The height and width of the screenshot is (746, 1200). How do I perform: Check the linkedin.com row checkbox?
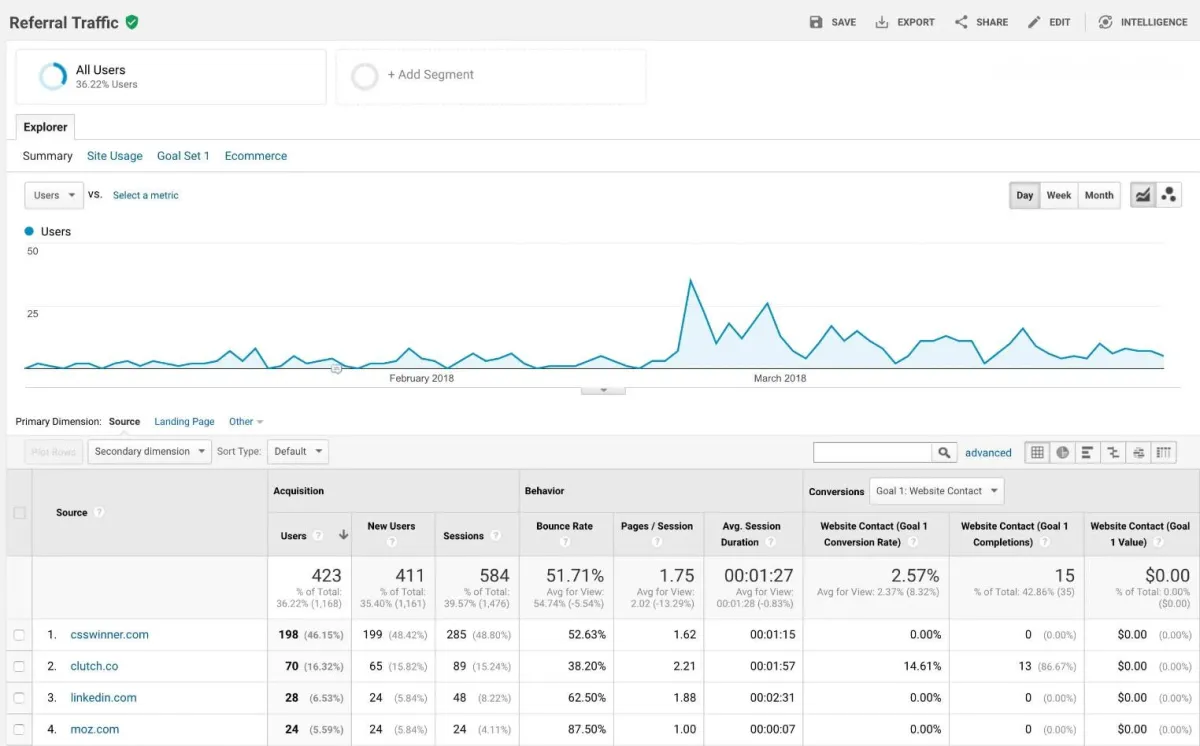[19, 698]
